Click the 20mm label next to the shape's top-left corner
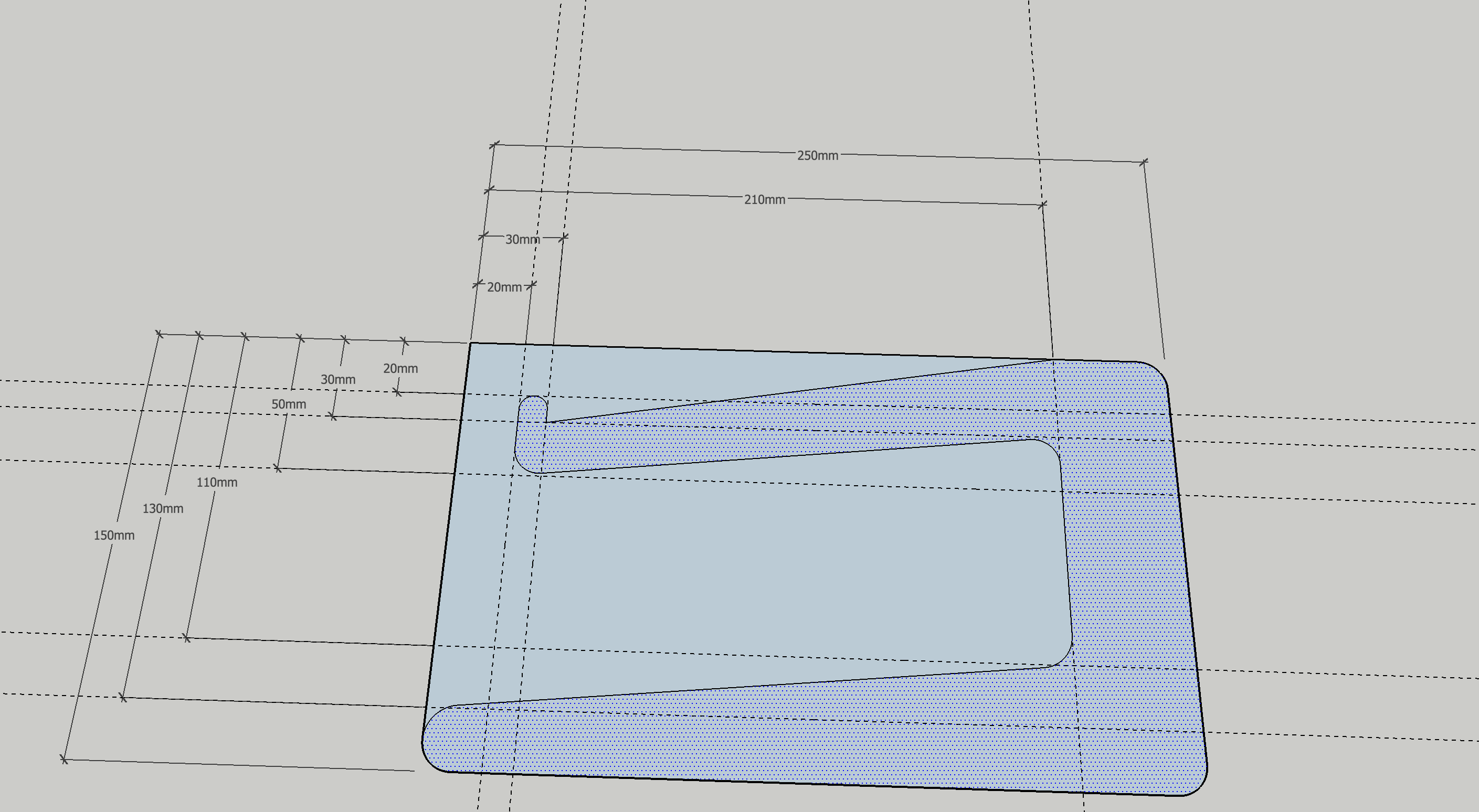1479x812 pixels. (x=400, y=368)
